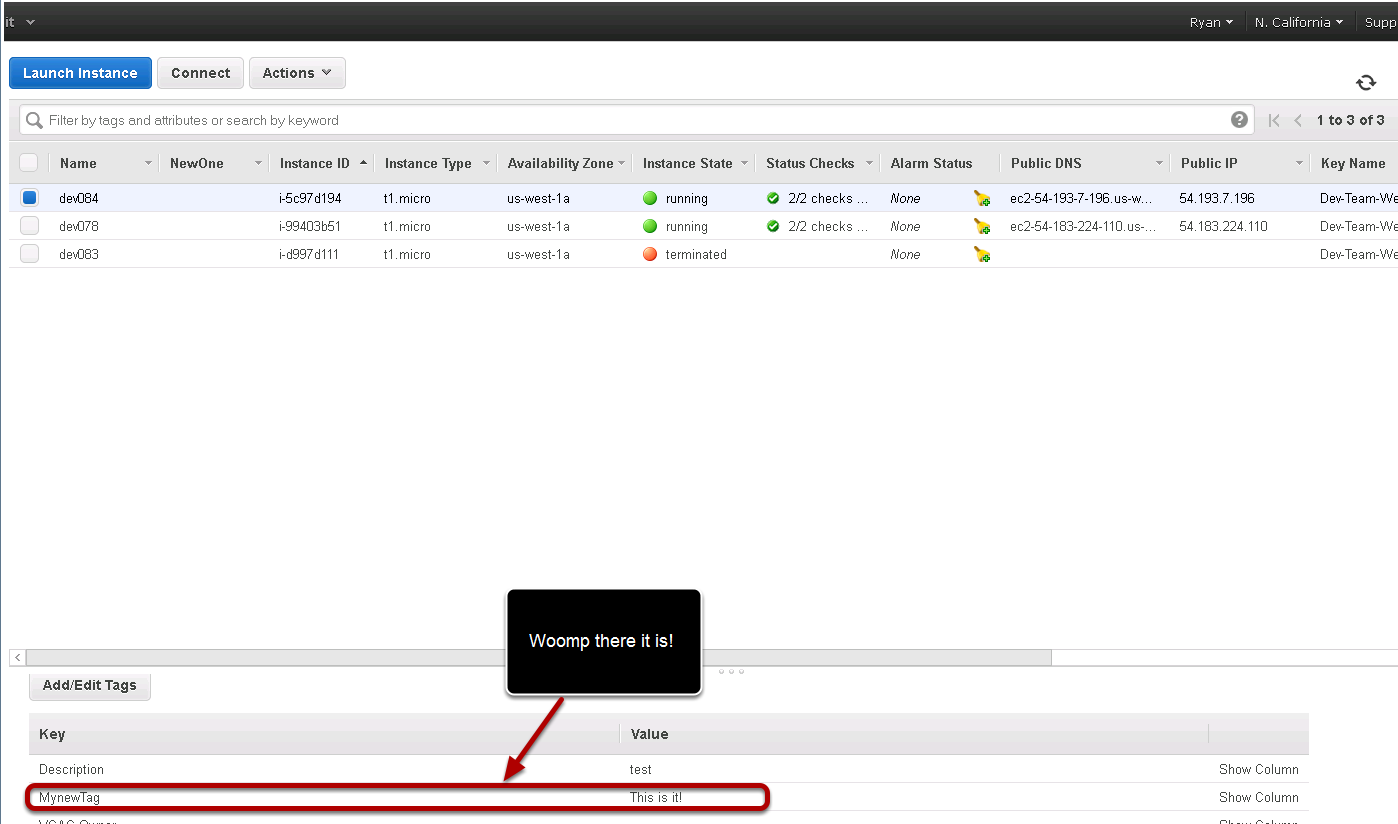Viewport: 1398px width, 824px height.
Task: Click the dev083 instance name
Action: (x=79, y=254)
